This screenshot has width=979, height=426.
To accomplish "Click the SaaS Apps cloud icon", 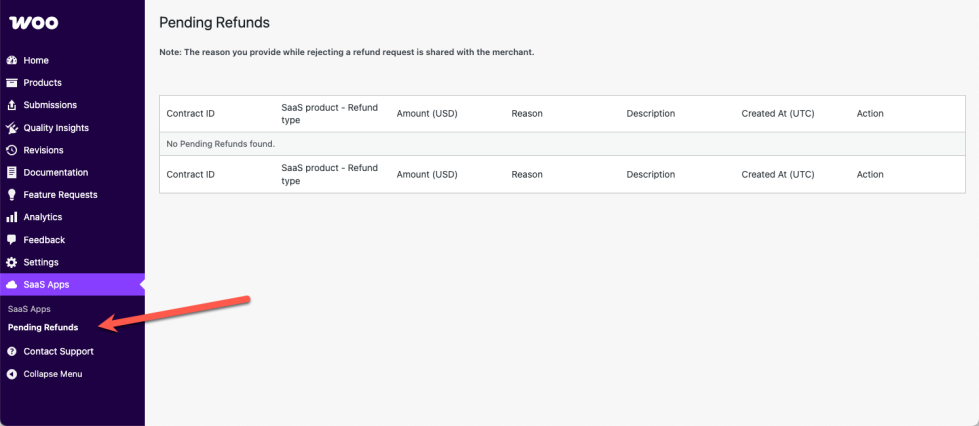I will (x=12, y=285).
